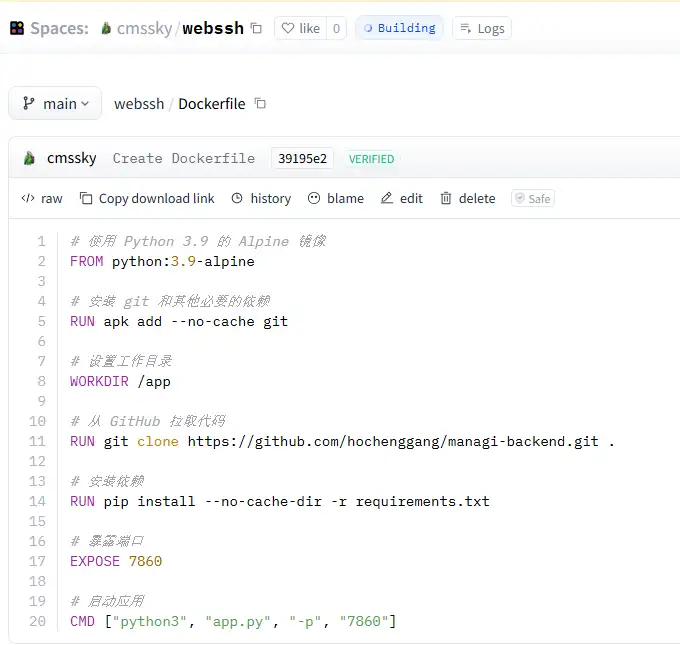The height and width of the screenshot is (645, 680).
Task: Open the cmssky user profile link
Action: point(144,28)
